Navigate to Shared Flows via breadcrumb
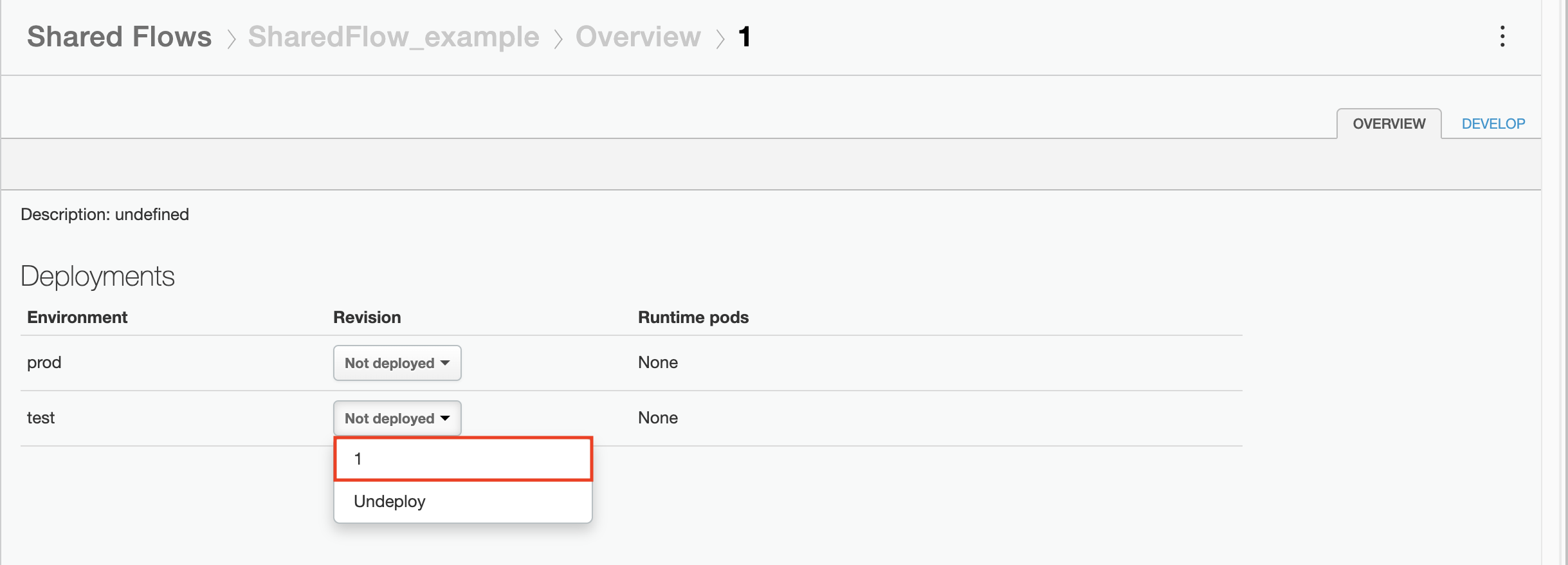Screen dimensions: 1568x565 click(x=118, y=37)
